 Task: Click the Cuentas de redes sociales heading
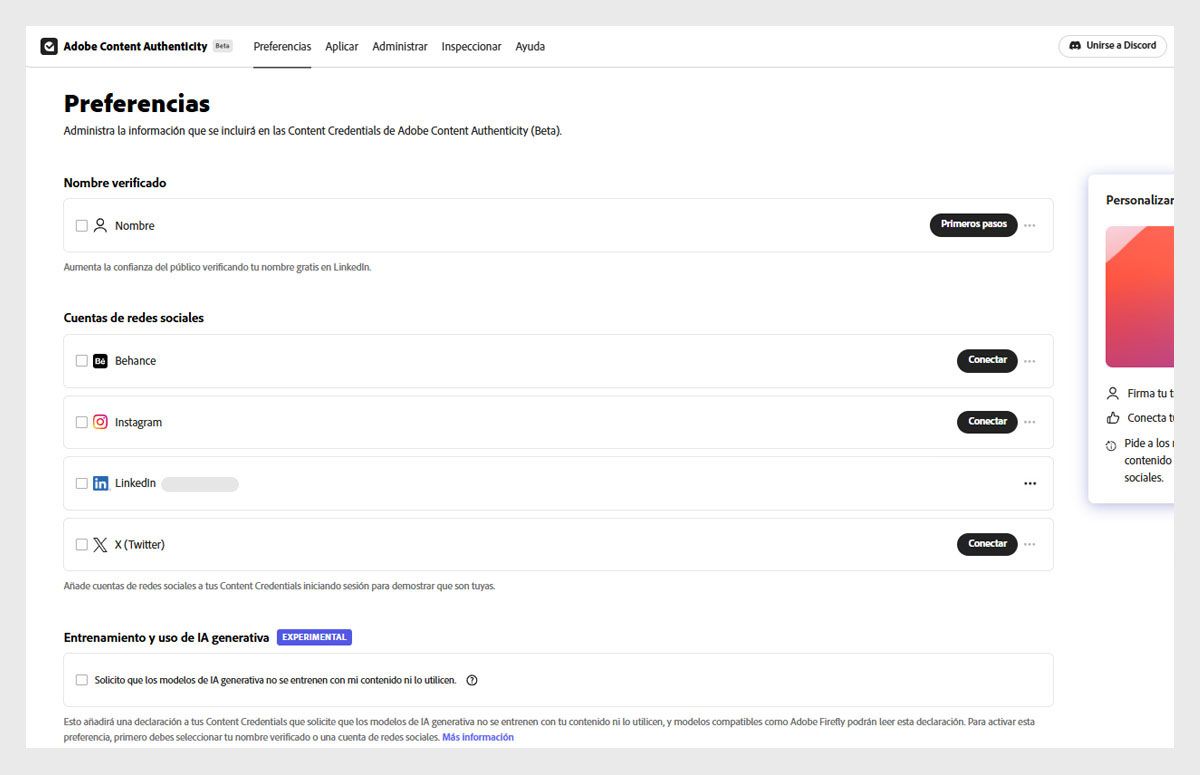point(134,318)
